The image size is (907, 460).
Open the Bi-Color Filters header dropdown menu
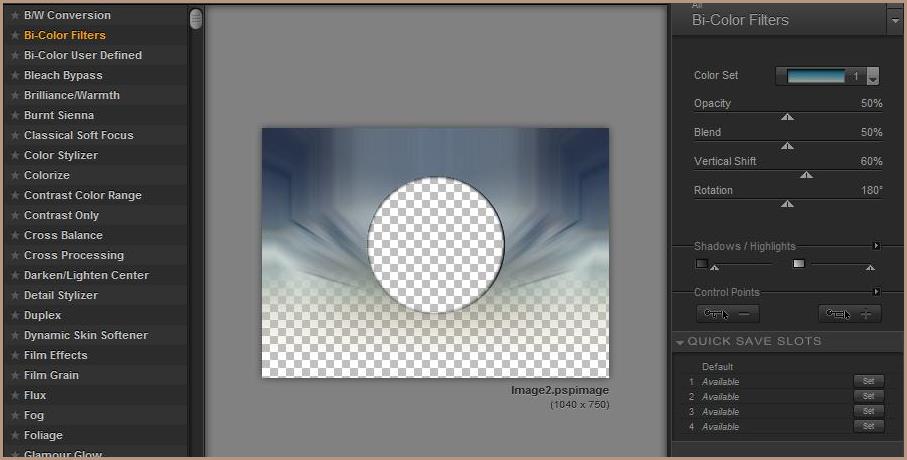[x=894, y=20]
